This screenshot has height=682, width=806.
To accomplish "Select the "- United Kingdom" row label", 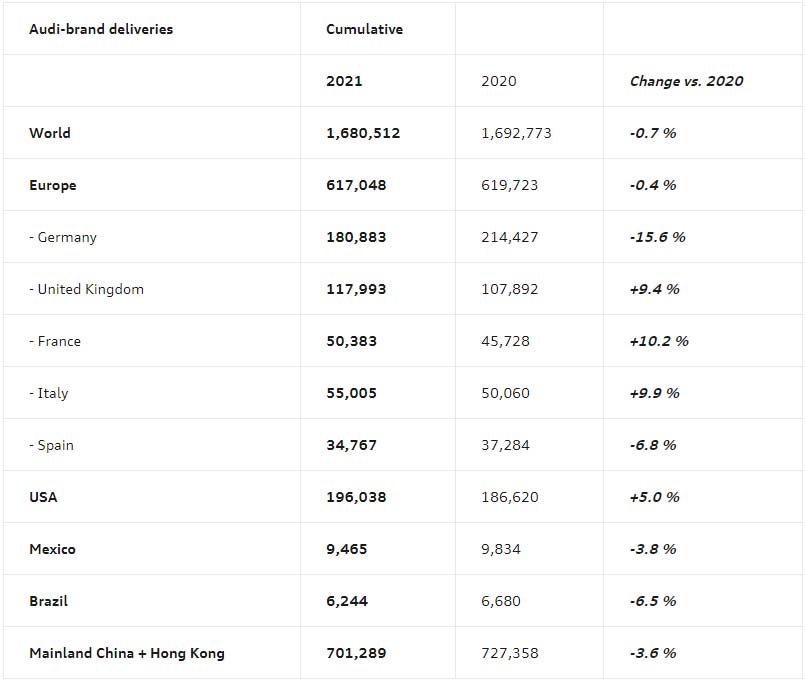I will click(86, 289).
